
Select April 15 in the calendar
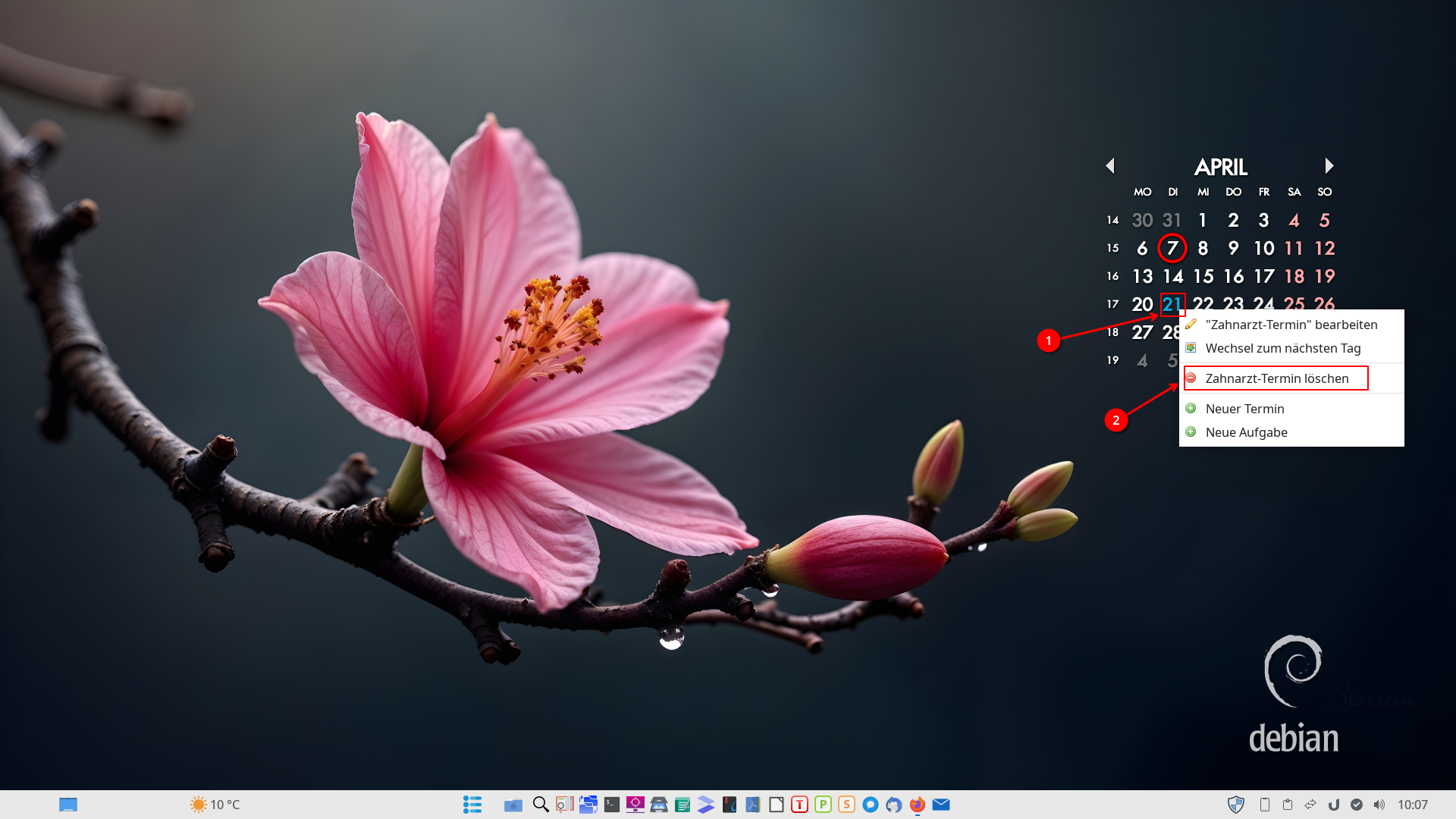point(1203,277)
